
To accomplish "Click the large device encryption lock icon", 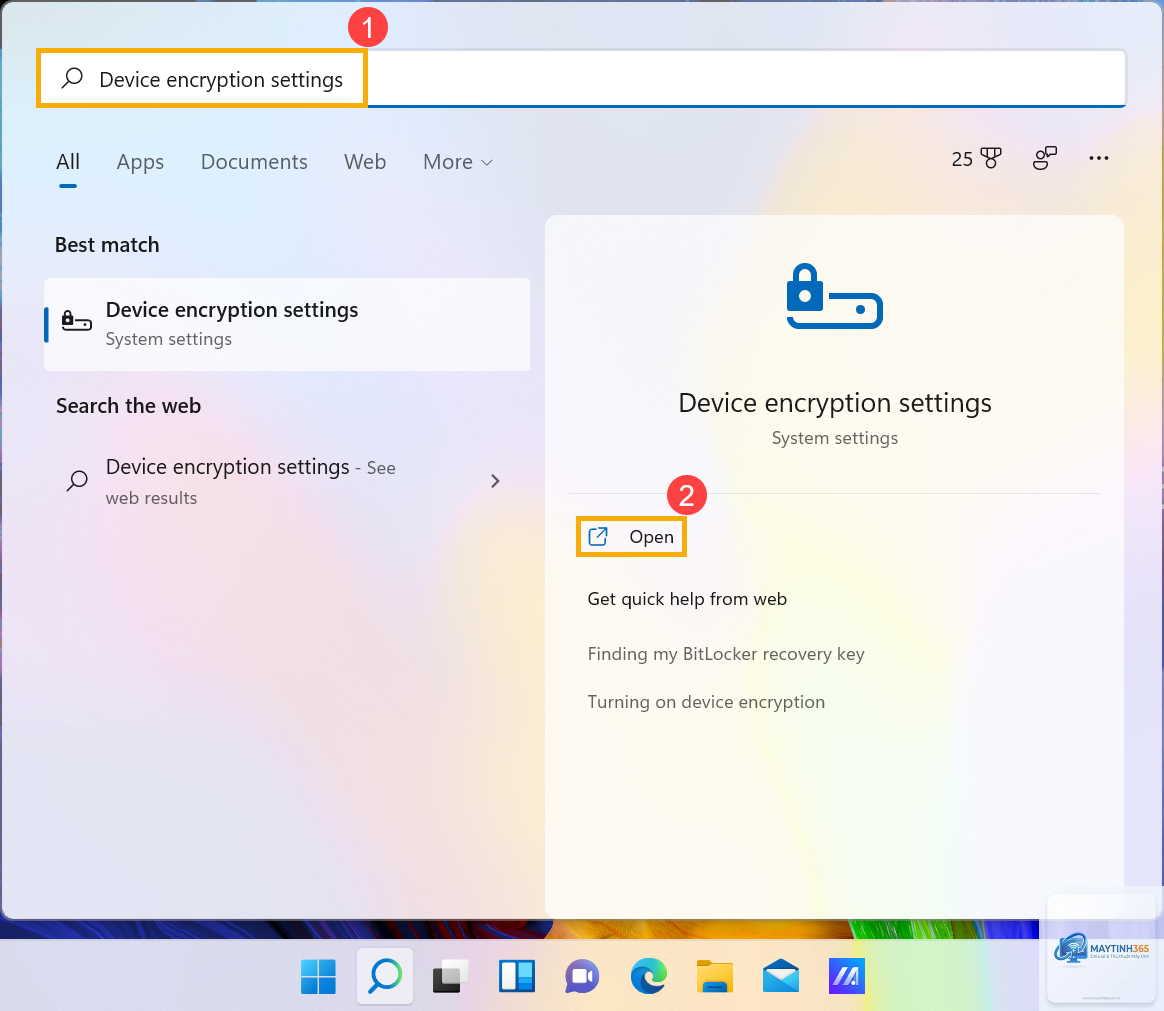I will [834, 296].
